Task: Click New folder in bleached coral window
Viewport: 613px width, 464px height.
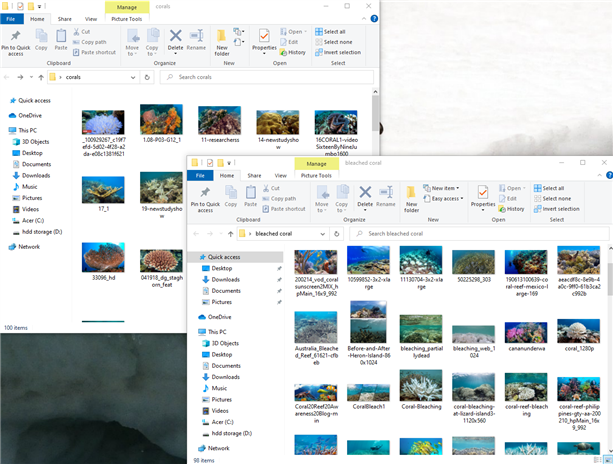Action: coord(411,199)
